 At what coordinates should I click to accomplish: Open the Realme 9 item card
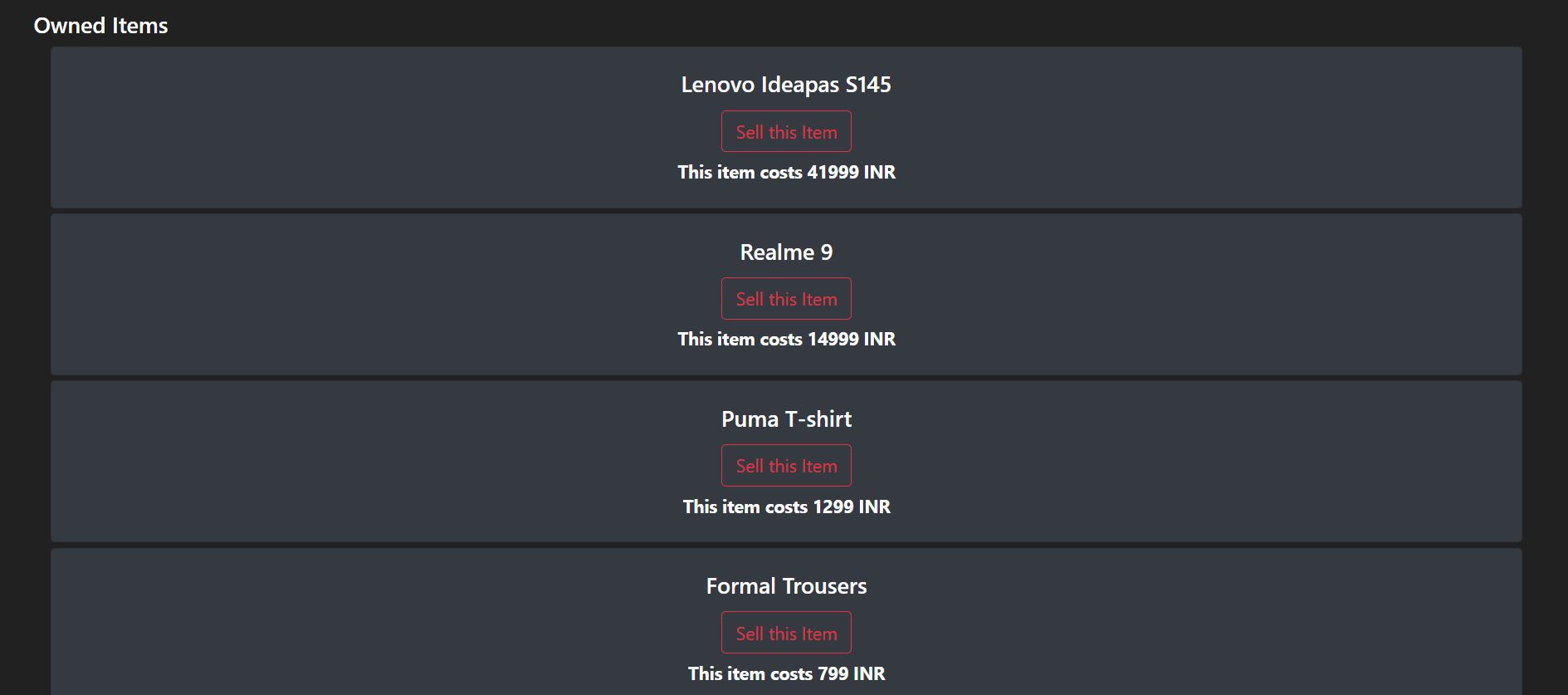click(332, 295)
